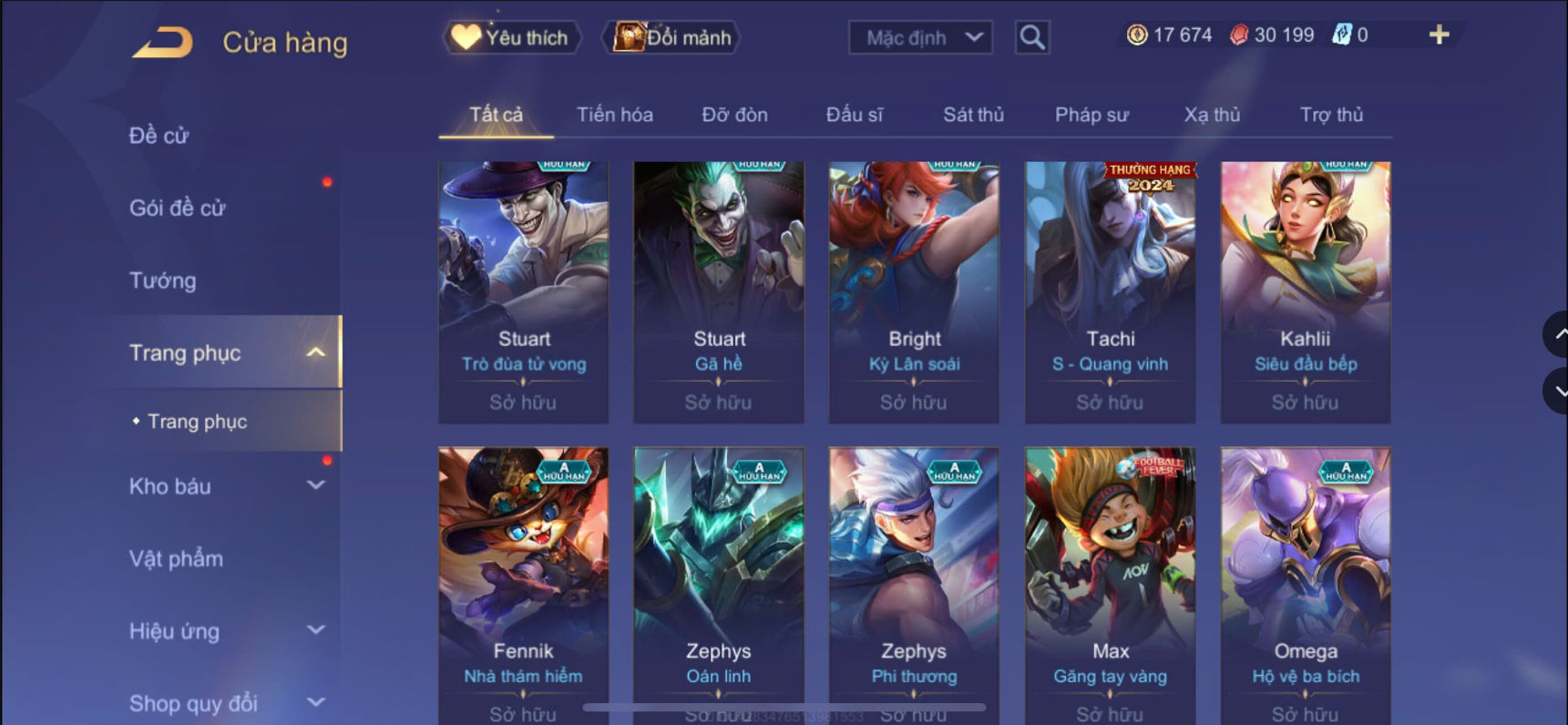Expand the Hiệu ứng sidebar section
Screen dimensions: 1568x725
tap(315, 630)
